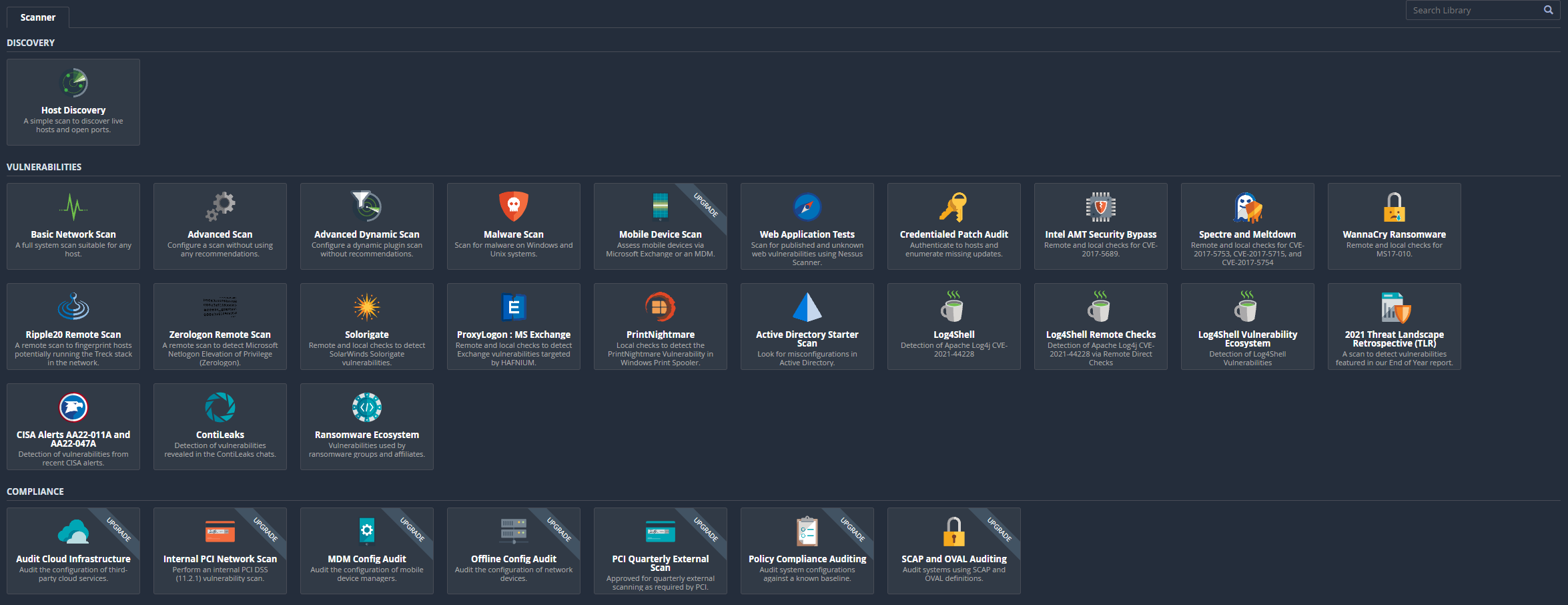Click the Host Discovery radar icon
This screenshot has width=1568, height=605.
pyautogui.click(x=74, y=83)
